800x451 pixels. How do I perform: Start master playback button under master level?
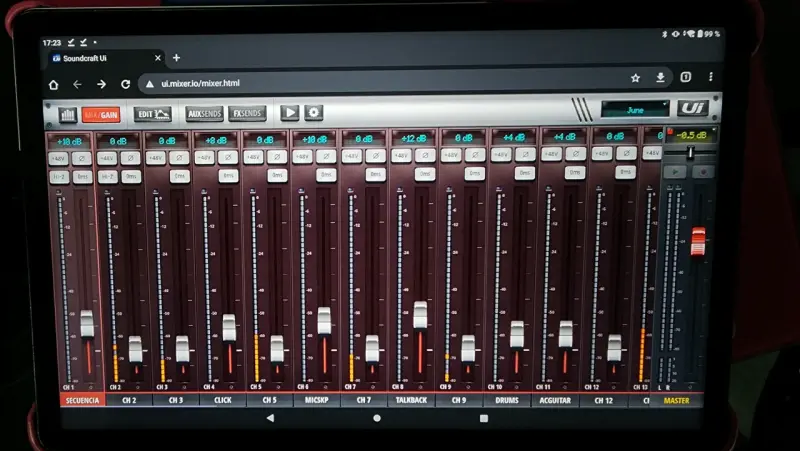[676, 172]
